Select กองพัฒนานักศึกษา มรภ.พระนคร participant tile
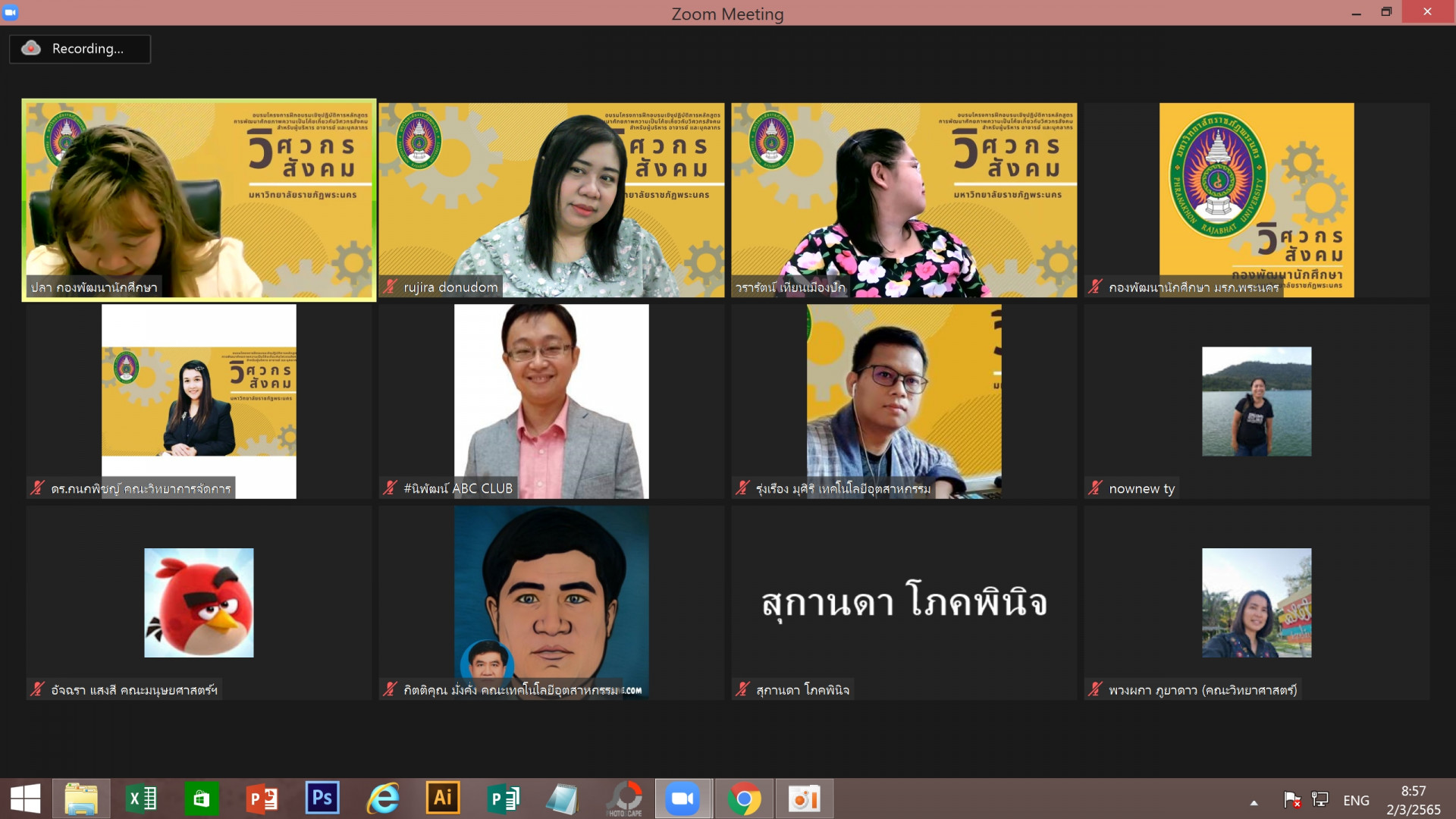The height and width of the screenshot is (819, 1456). (1257, 199)
